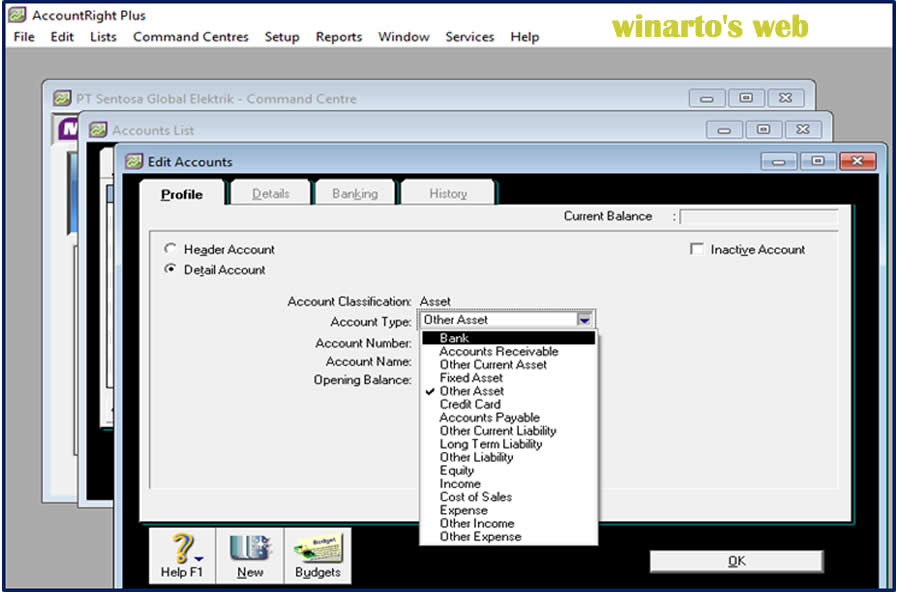Click the New account icon button
Viewport: 898px width, 592px height.
point(250,556)
